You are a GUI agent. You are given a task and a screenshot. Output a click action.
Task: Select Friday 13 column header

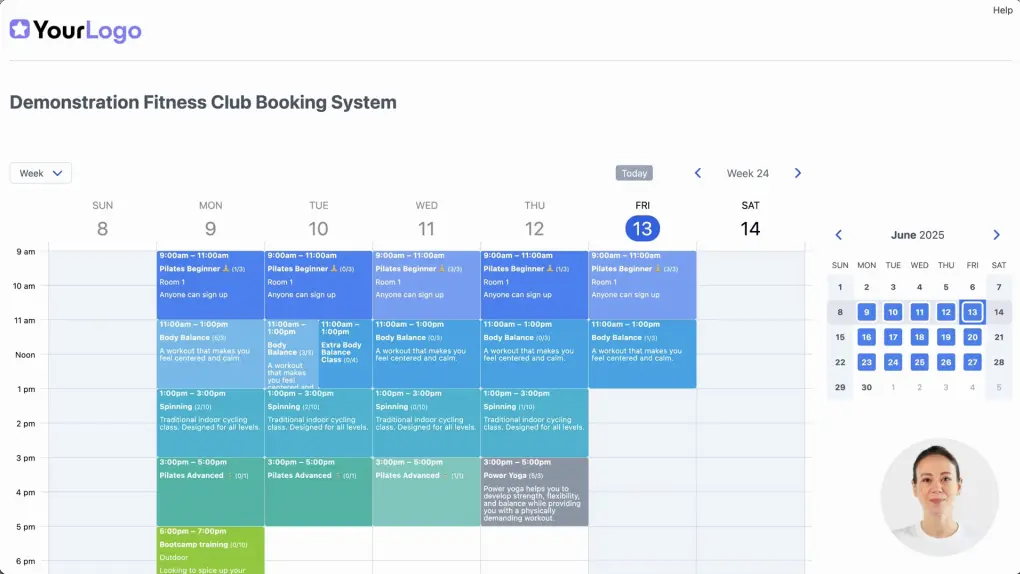pos(642,222)
